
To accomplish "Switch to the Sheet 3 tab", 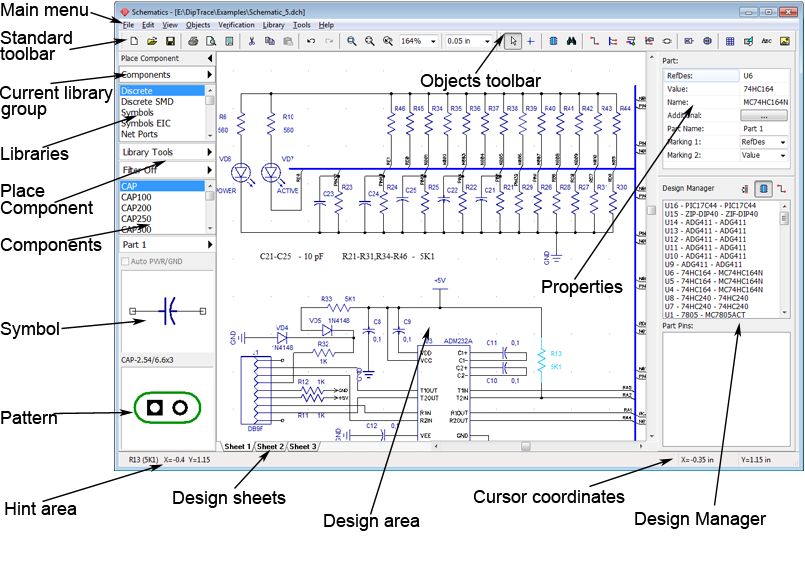I will point(302,447).
